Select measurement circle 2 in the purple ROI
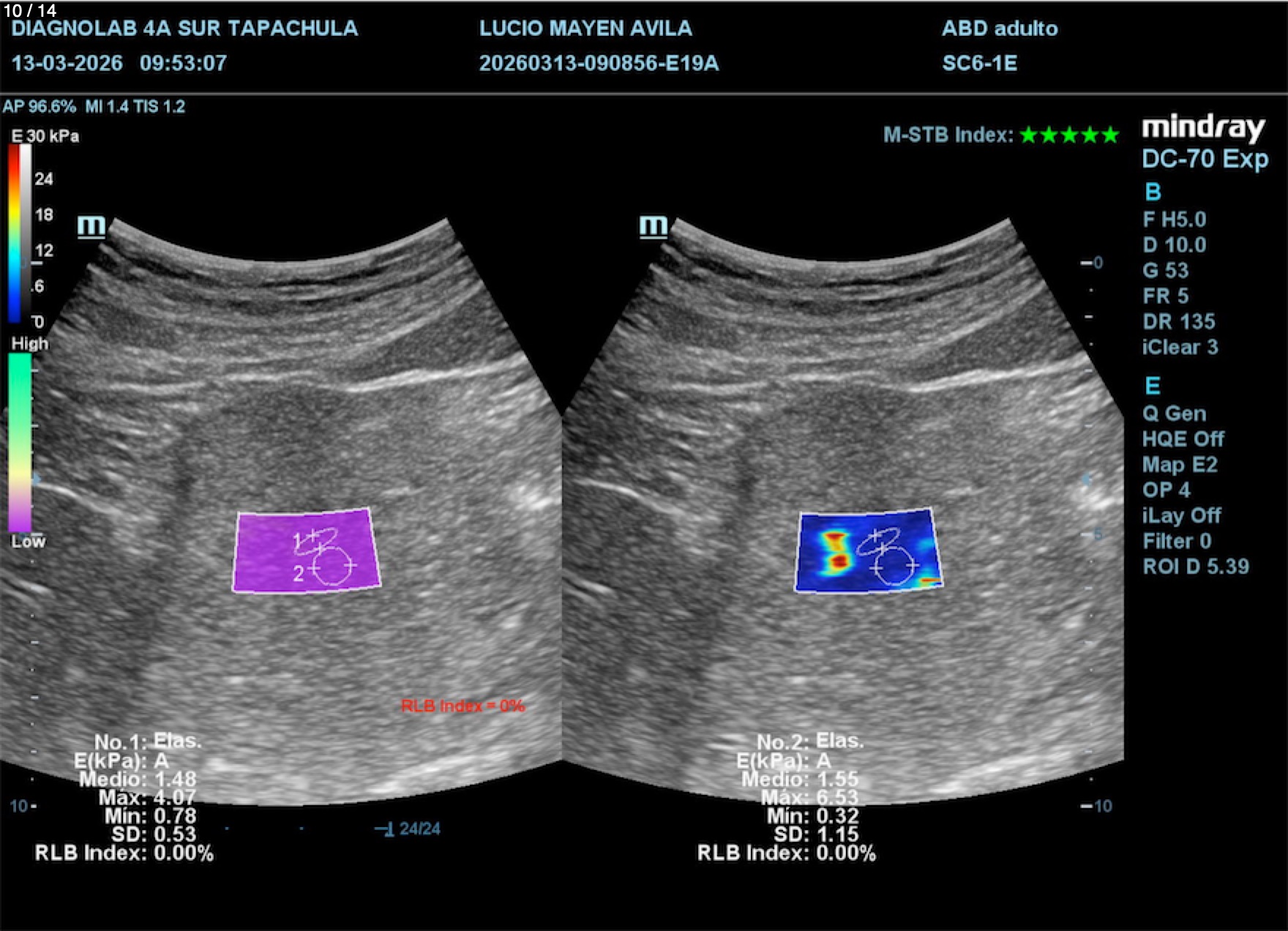The image size is (1288, 931). point(333,567)
